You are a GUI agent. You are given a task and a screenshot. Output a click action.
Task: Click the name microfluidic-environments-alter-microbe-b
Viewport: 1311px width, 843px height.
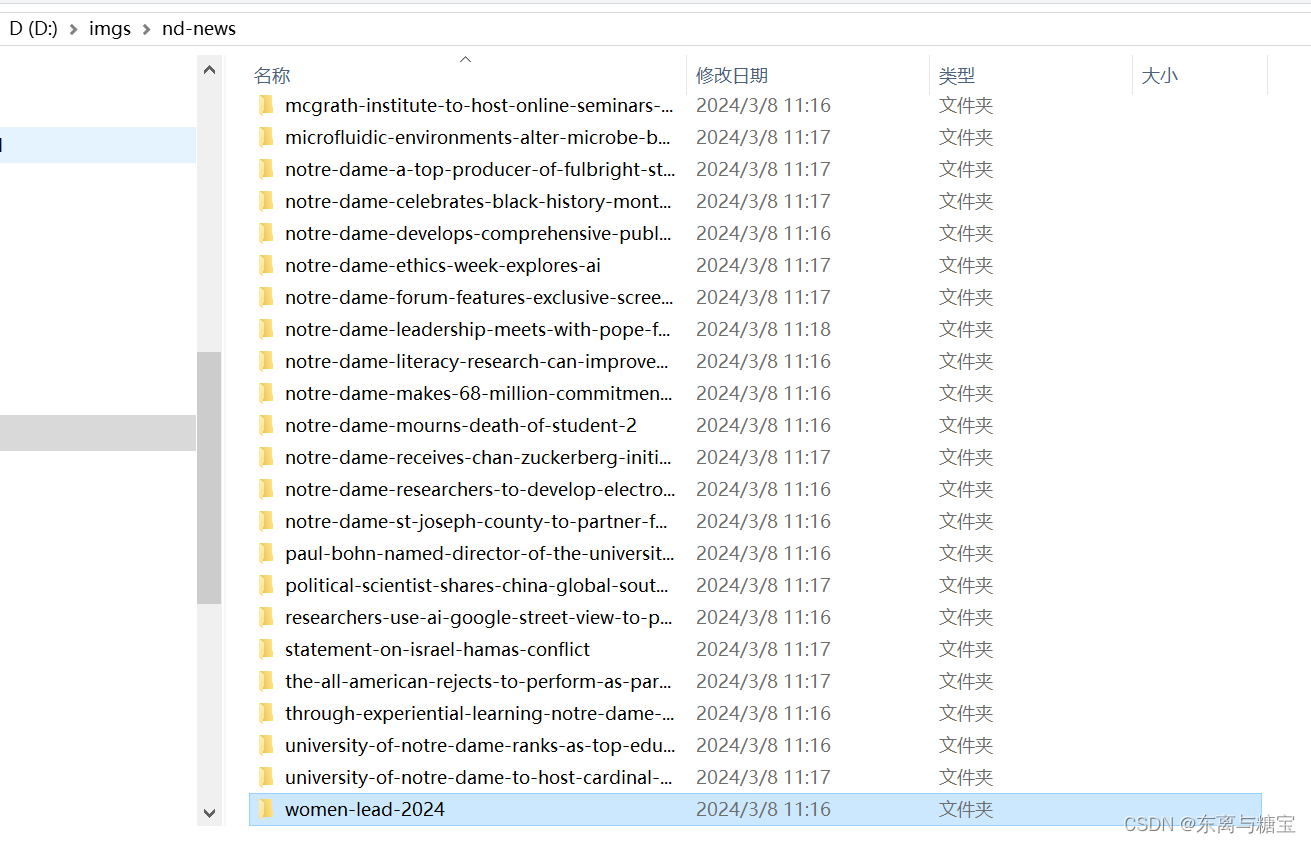(x=478, y=137)
